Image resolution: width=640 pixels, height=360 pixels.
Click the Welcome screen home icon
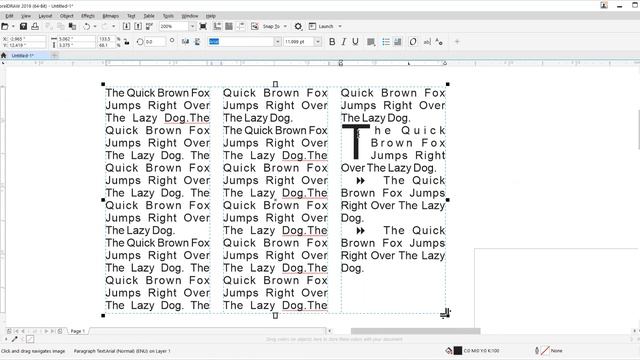point(4,55)
